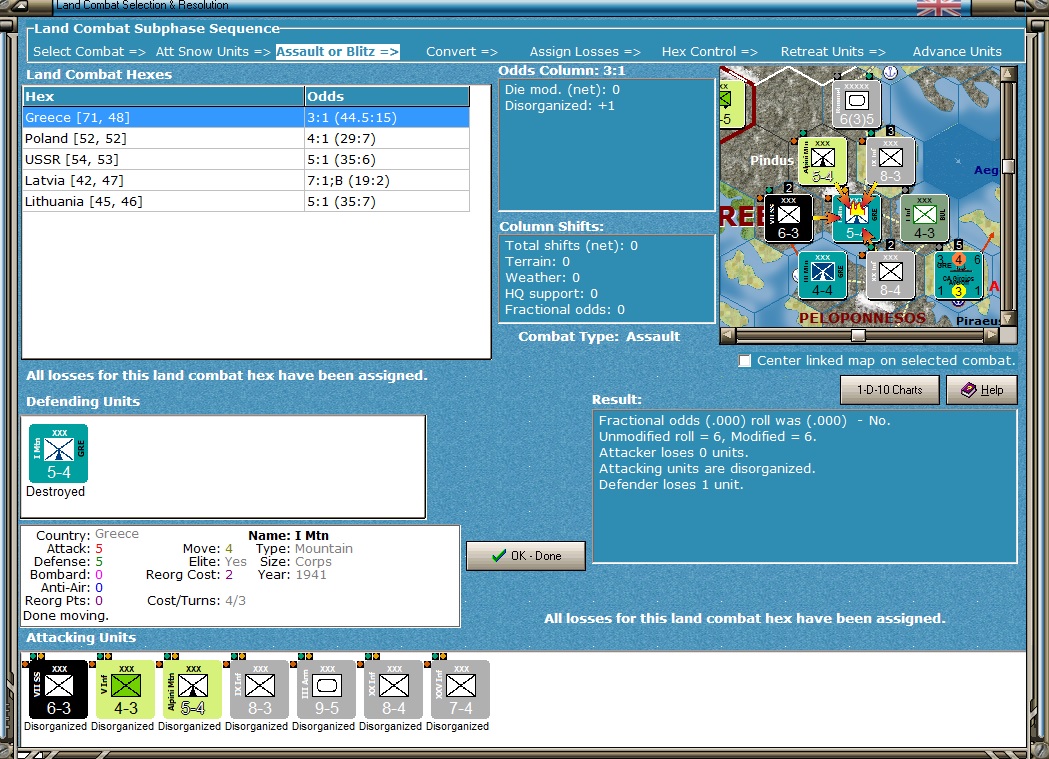Toggle center linked map on selected combat
This screenshot has width=1049, height=759.
pyautogui.click(x=745, y=360)
